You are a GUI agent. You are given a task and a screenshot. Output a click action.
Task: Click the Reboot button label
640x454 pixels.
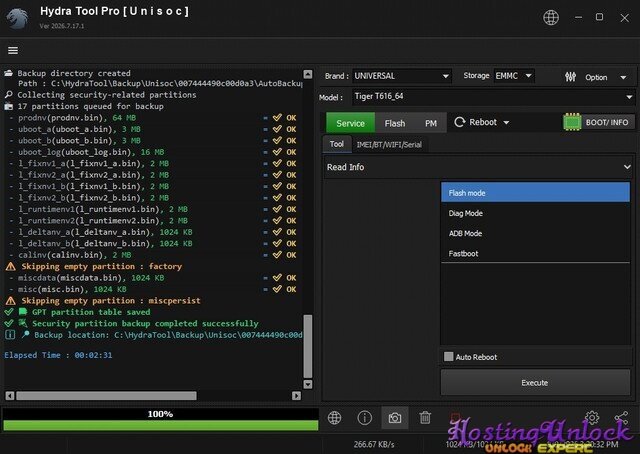(483, 122)
